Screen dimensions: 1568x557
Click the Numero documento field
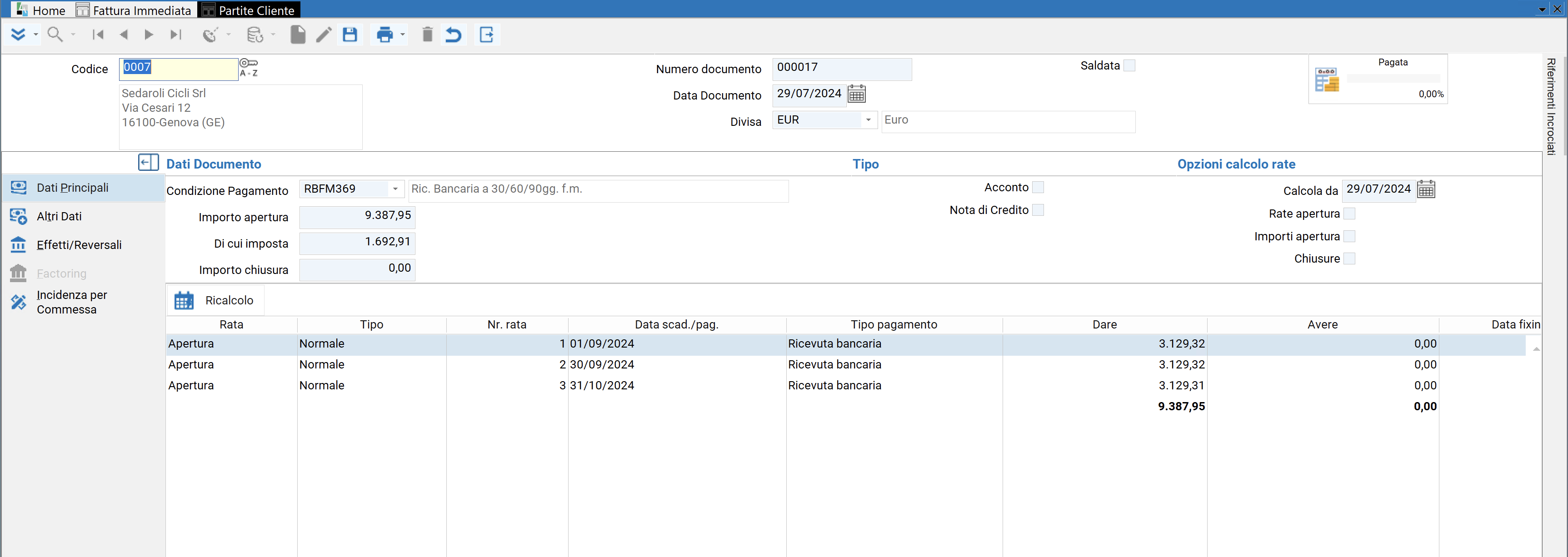[x=842, y=69]
